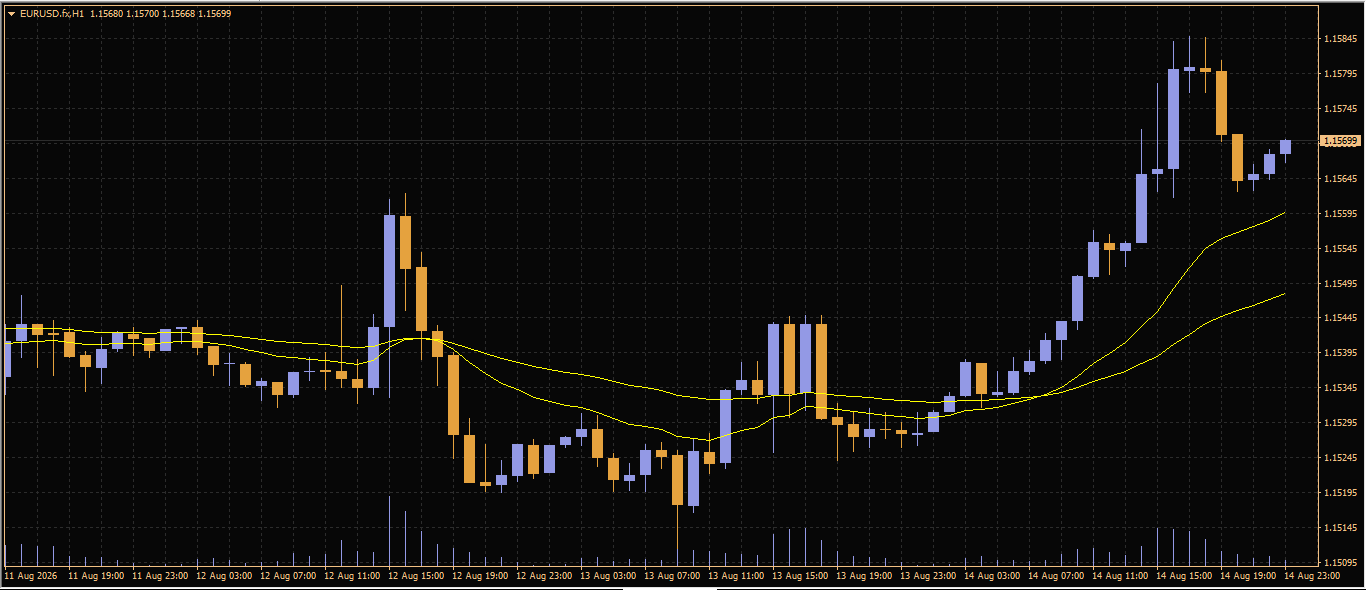Click the 12 Aug 03:00 time label

click(224, 577)
